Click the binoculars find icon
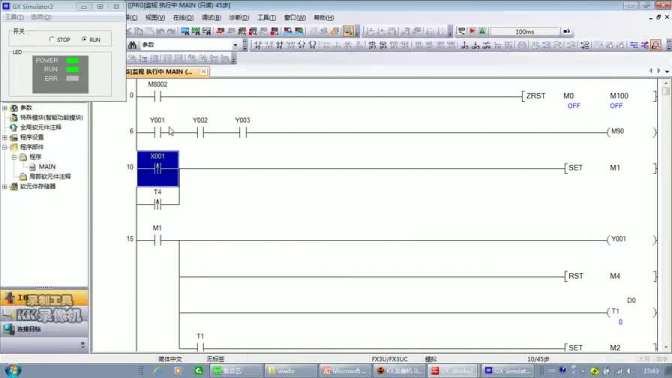Image resolution: width=672 pixels, height=378 pixels. click(132, 45)
